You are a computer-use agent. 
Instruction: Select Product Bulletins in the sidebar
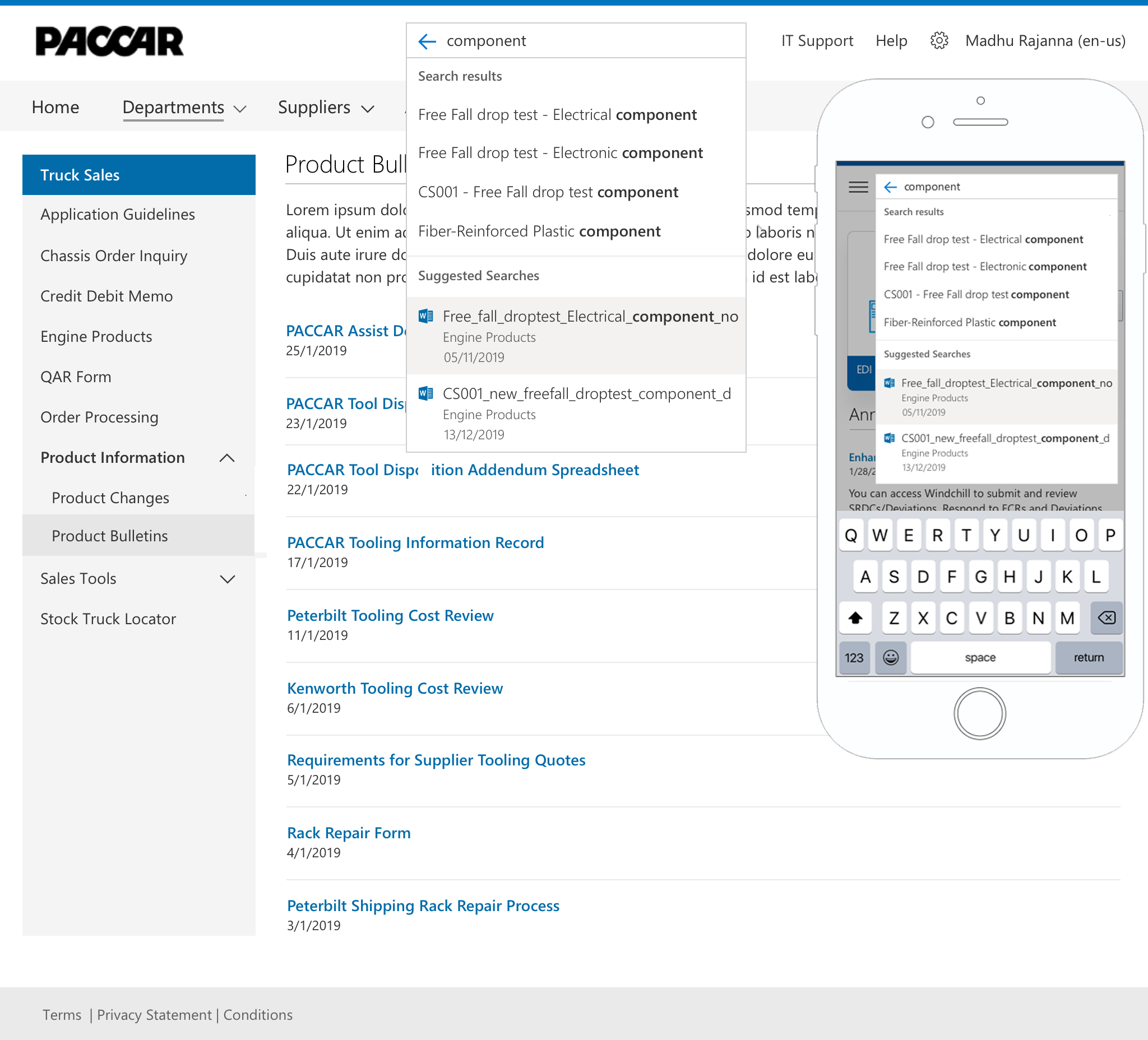(138, 536)
